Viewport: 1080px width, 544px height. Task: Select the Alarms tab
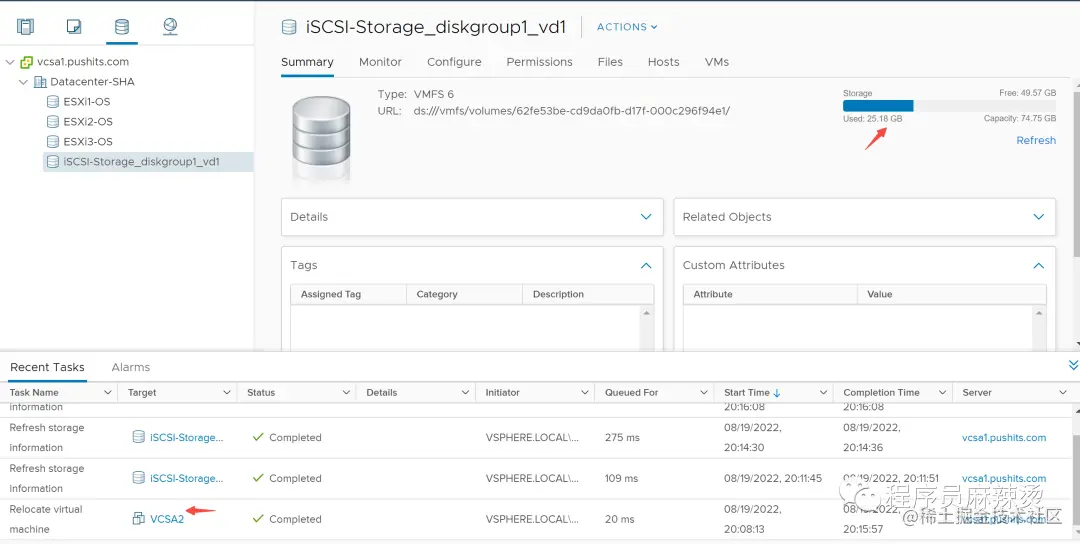click(x=131, y=367)
